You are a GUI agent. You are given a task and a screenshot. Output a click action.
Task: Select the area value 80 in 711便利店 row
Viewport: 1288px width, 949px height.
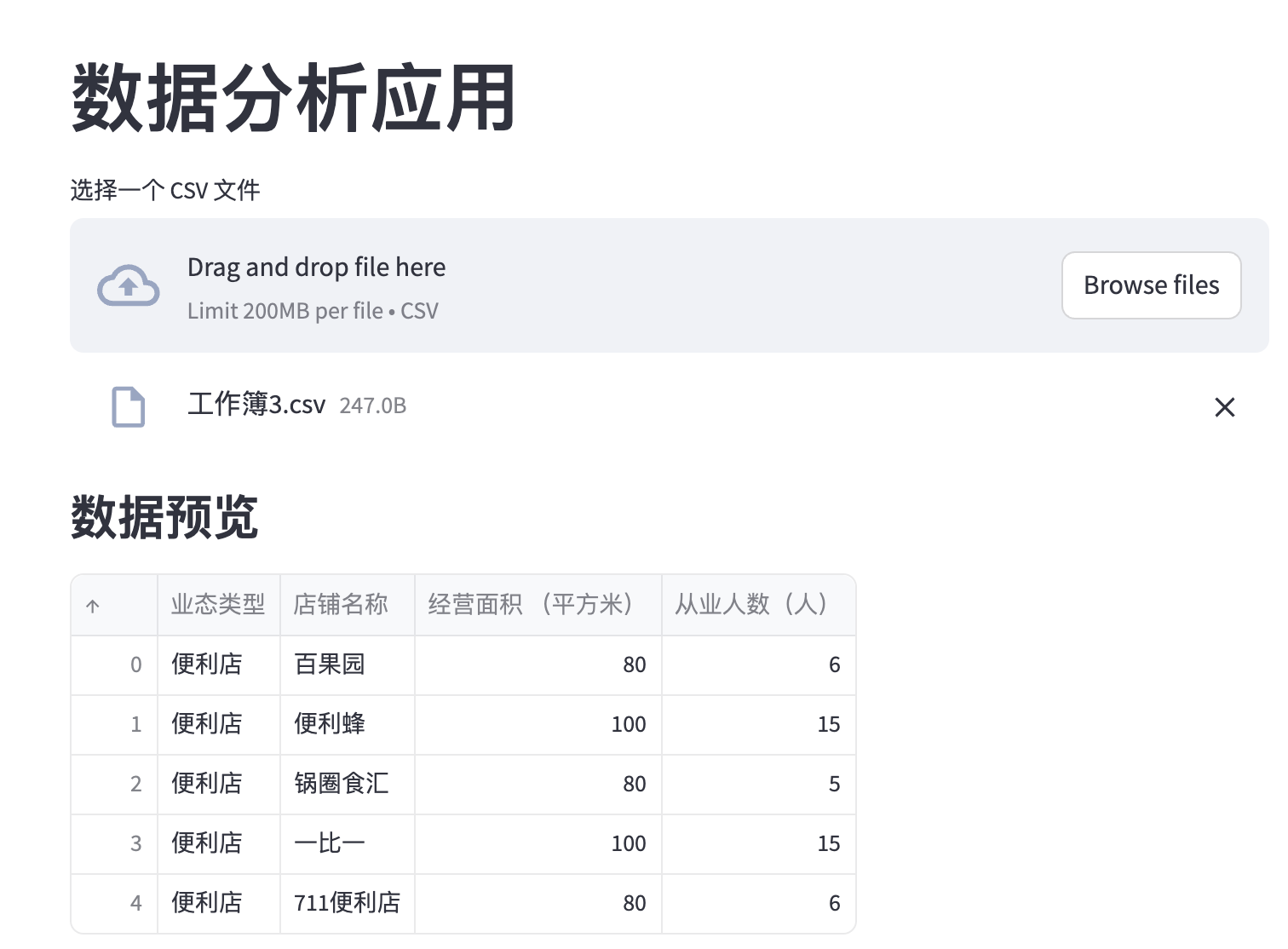[538, 903]
